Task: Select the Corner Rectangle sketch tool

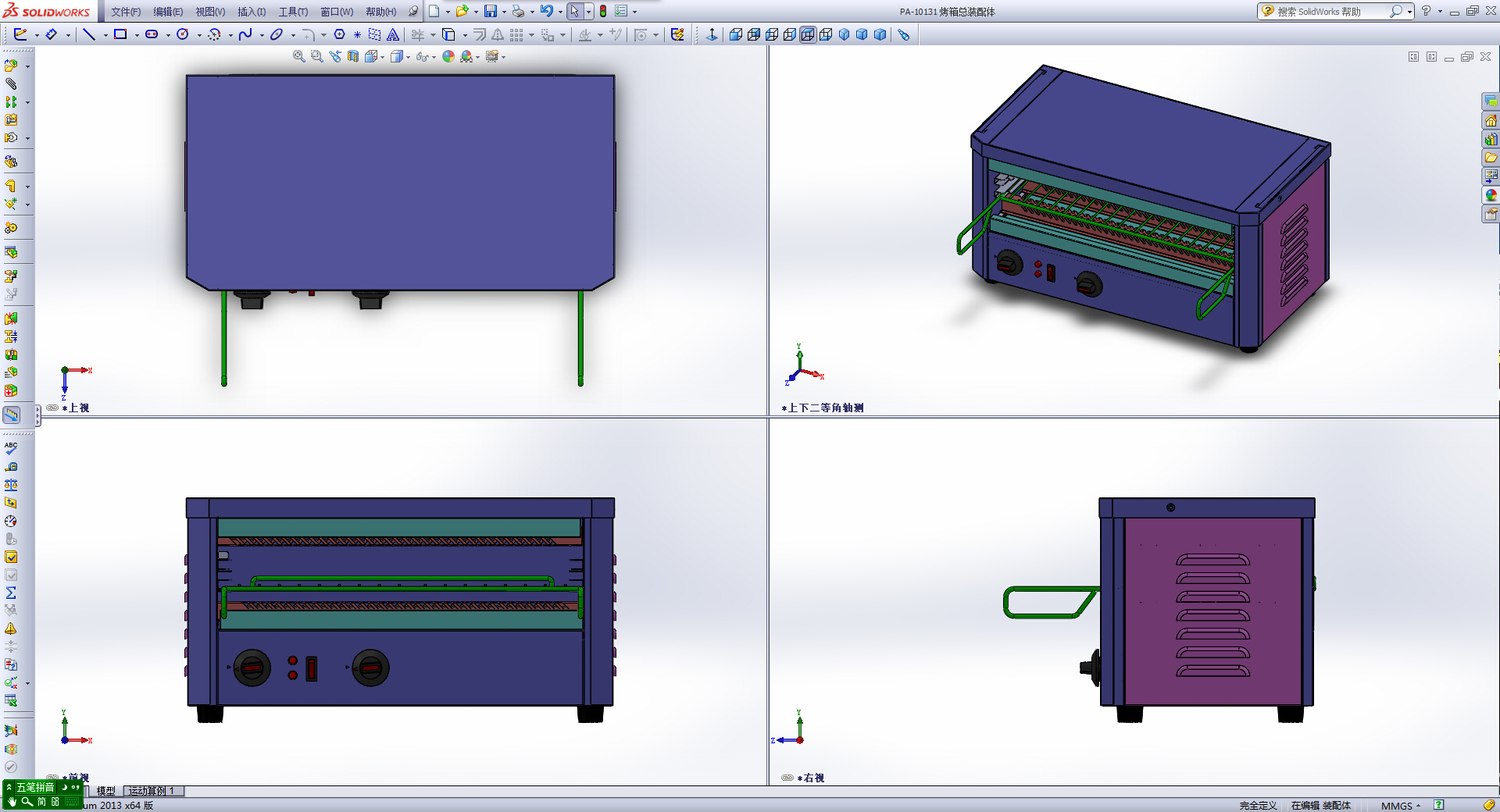Action: pos(120,34)
